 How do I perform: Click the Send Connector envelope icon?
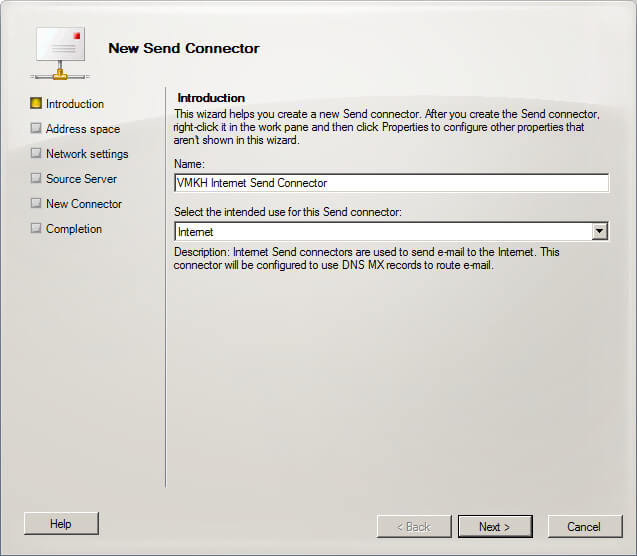coord(60,53)
